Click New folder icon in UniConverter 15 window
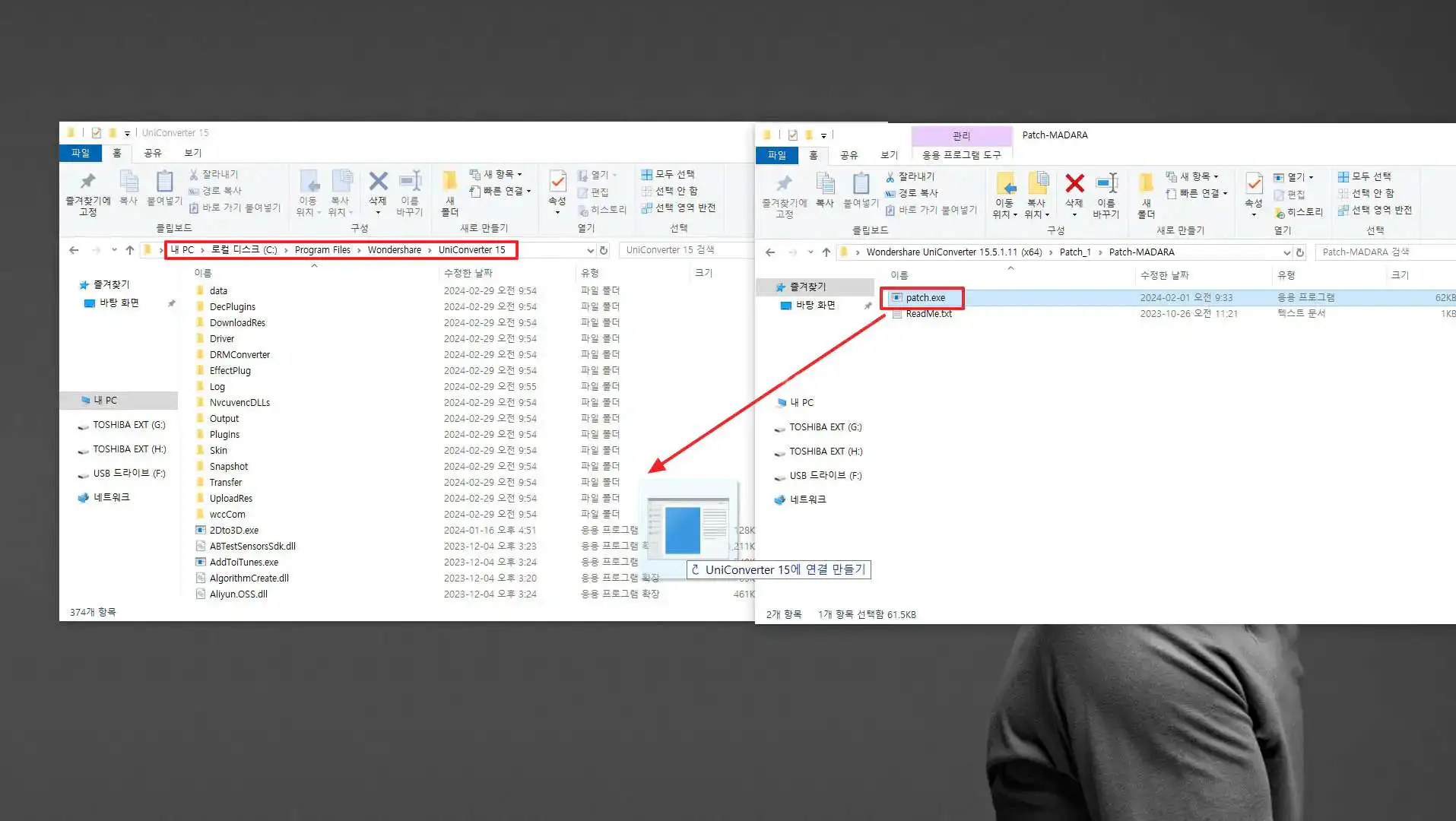The image size is (1456, 821). pos(449,181)
